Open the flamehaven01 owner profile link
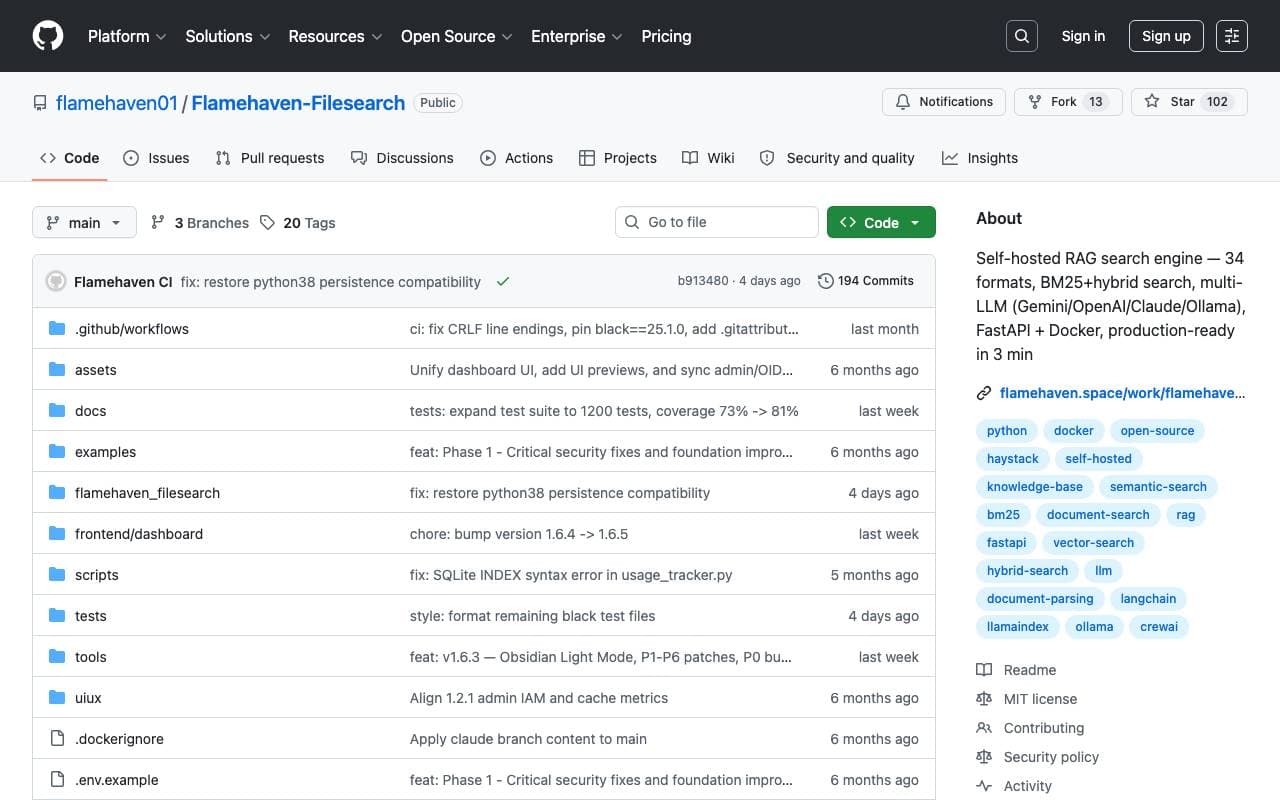This screenshot has width=1280, height=800. (x=117, y=103)
